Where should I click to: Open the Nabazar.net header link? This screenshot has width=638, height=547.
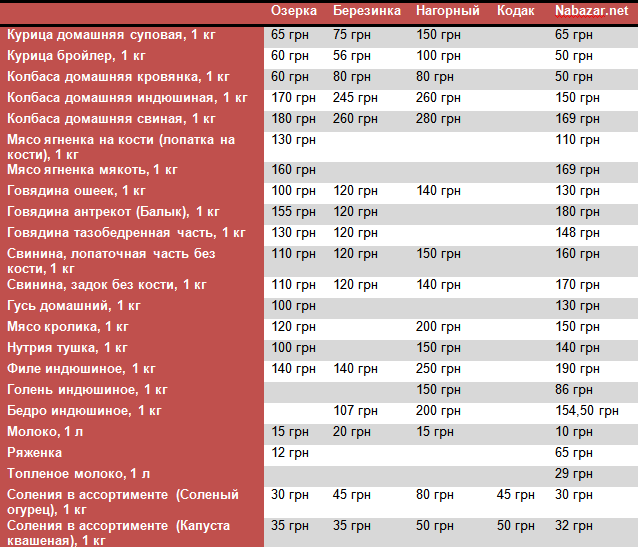[593, 11]
